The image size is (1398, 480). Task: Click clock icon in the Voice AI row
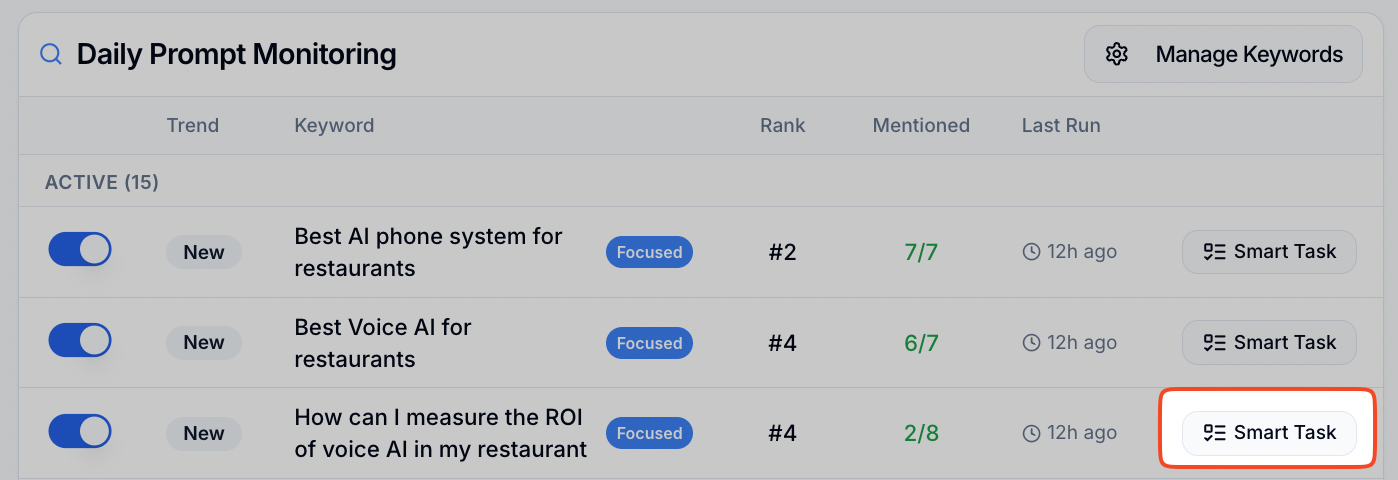[x=1031, y=343]
